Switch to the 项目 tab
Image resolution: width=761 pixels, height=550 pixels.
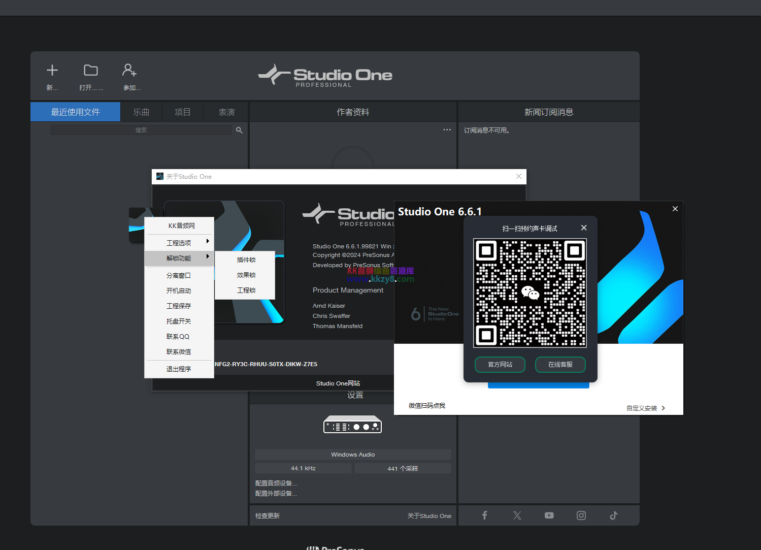(182, 112)
